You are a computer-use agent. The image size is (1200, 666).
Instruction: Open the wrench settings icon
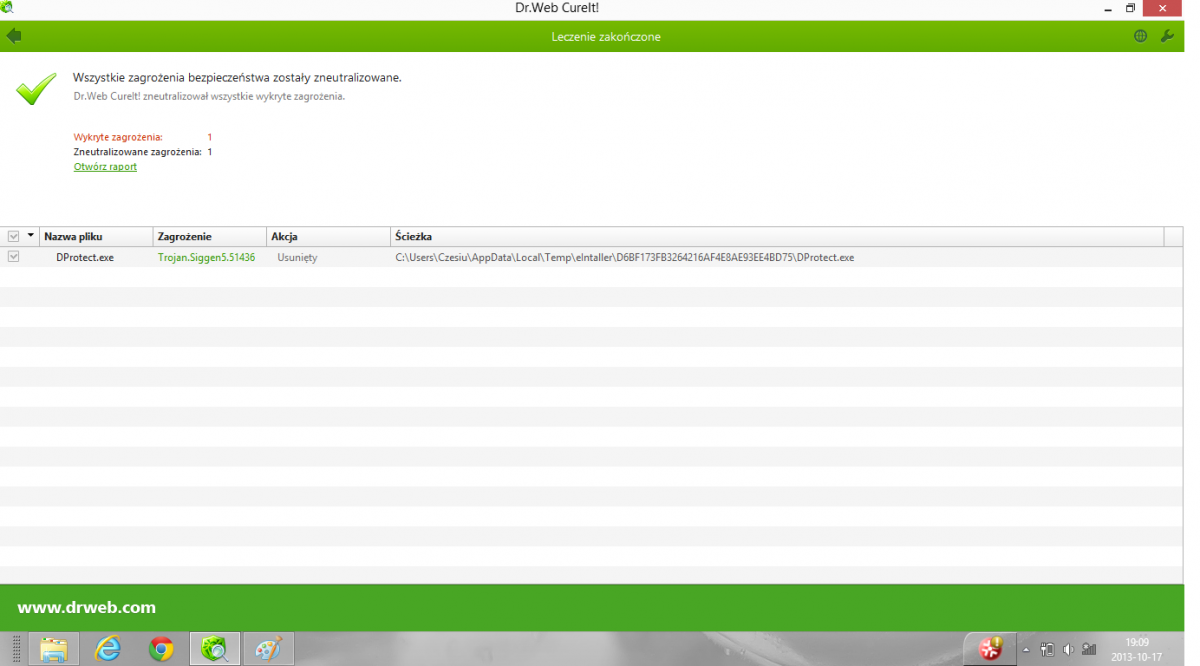(x=1167, y=36)
